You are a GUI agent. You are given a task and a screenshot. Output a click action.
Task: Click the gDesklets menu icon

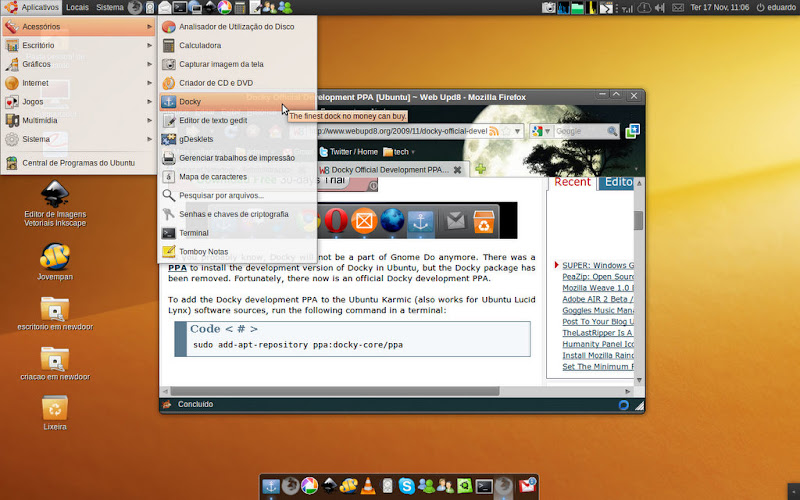[x=168, y=139]
